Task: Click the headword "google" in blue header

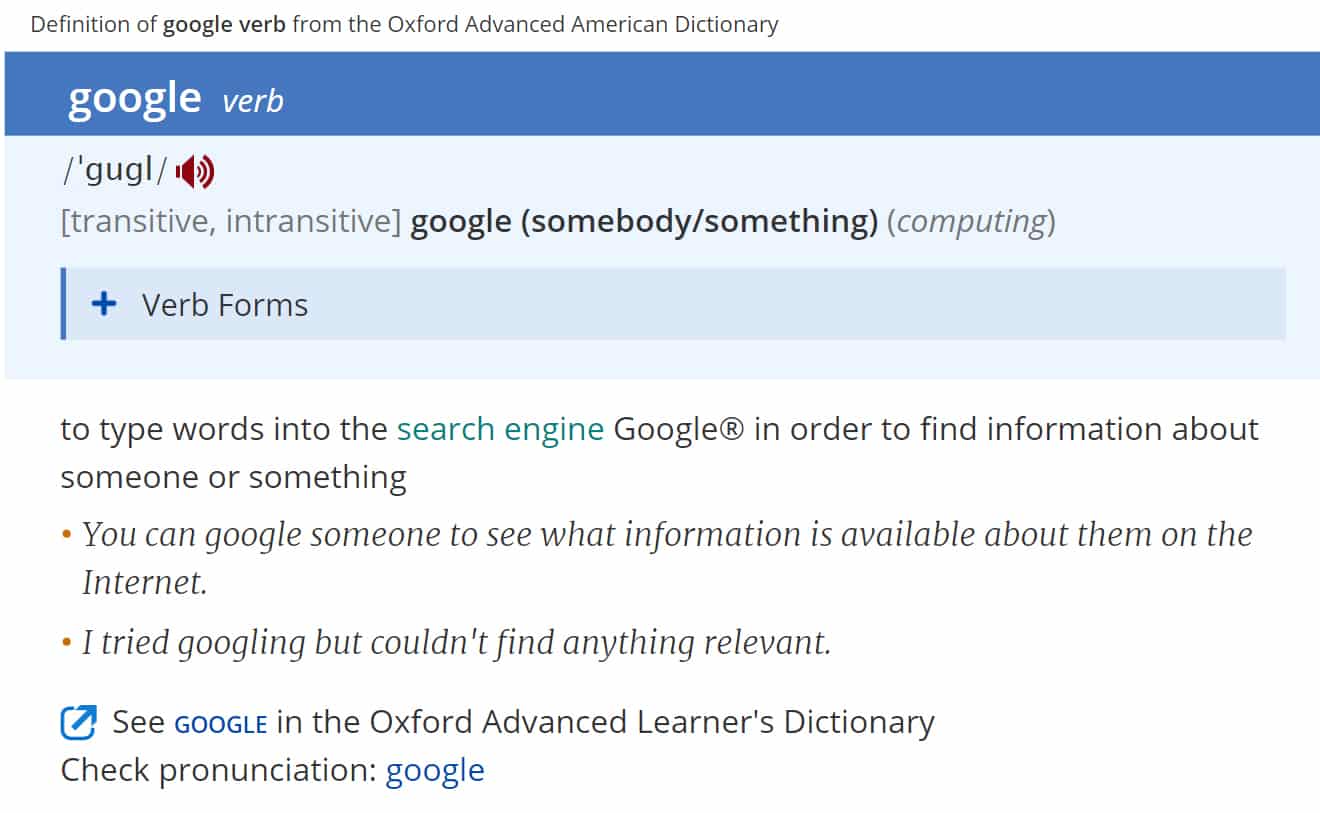Action: 134,98
